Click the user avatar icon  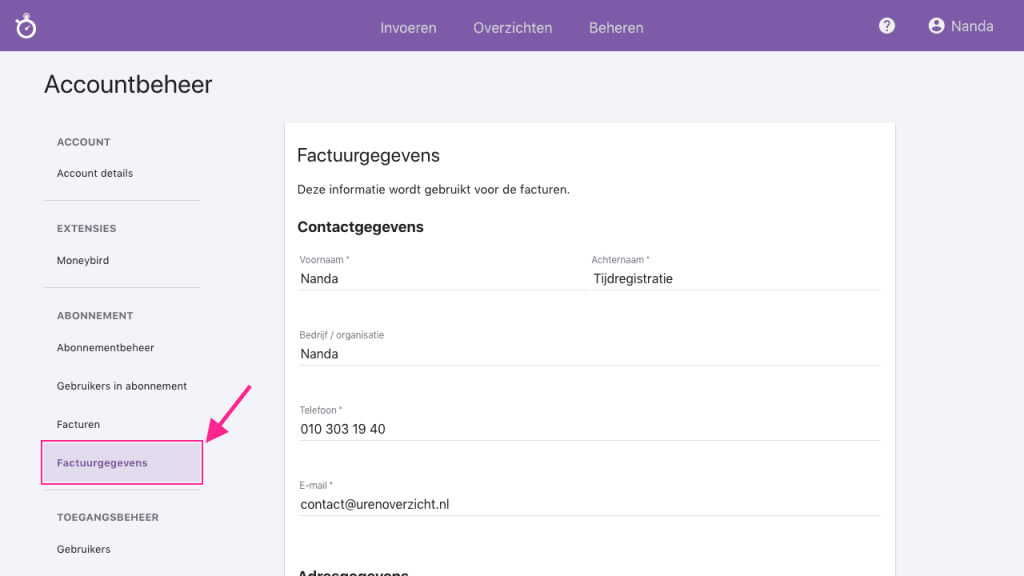[936, 26]
